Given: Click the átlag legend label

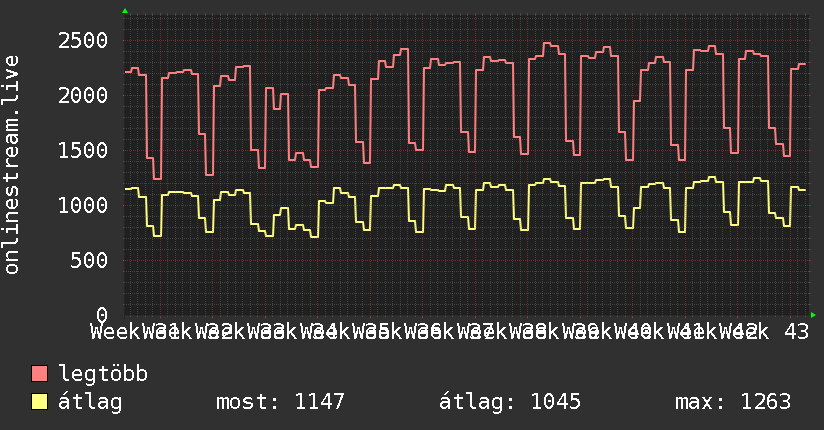Looking at the screenshot, I should (90, 402).
